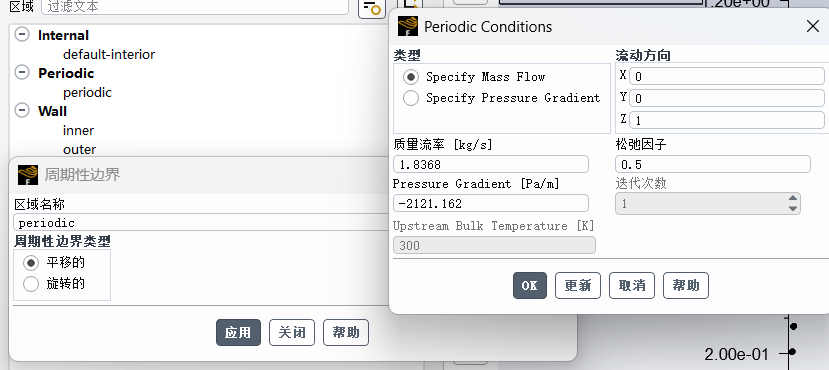Click OK in Periodic Conditions dialog
This screenshot has height=370, width=829.
530,285
